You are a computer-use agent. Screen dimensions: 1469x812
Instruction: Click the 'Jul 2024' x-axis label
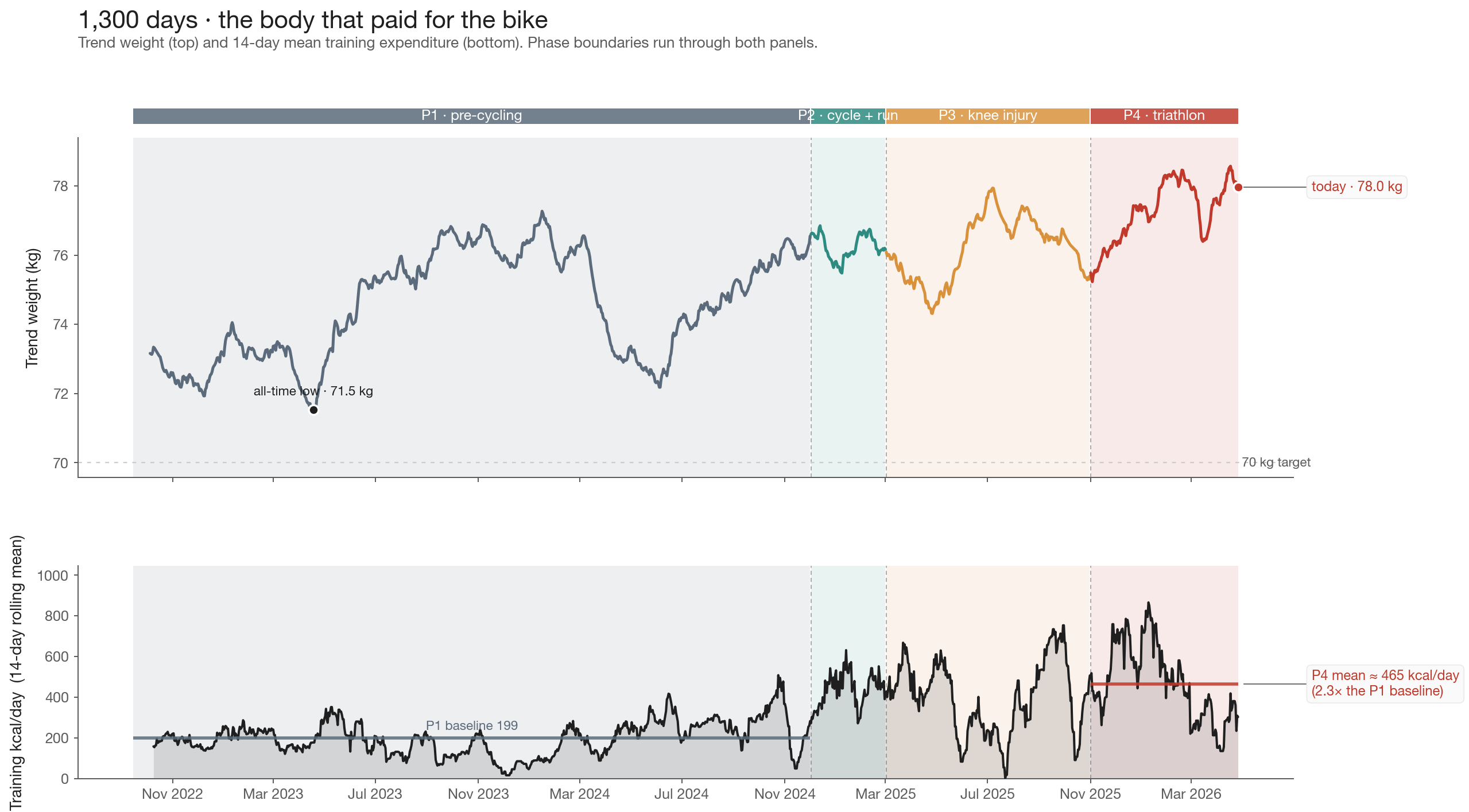[x=681, y=794]
